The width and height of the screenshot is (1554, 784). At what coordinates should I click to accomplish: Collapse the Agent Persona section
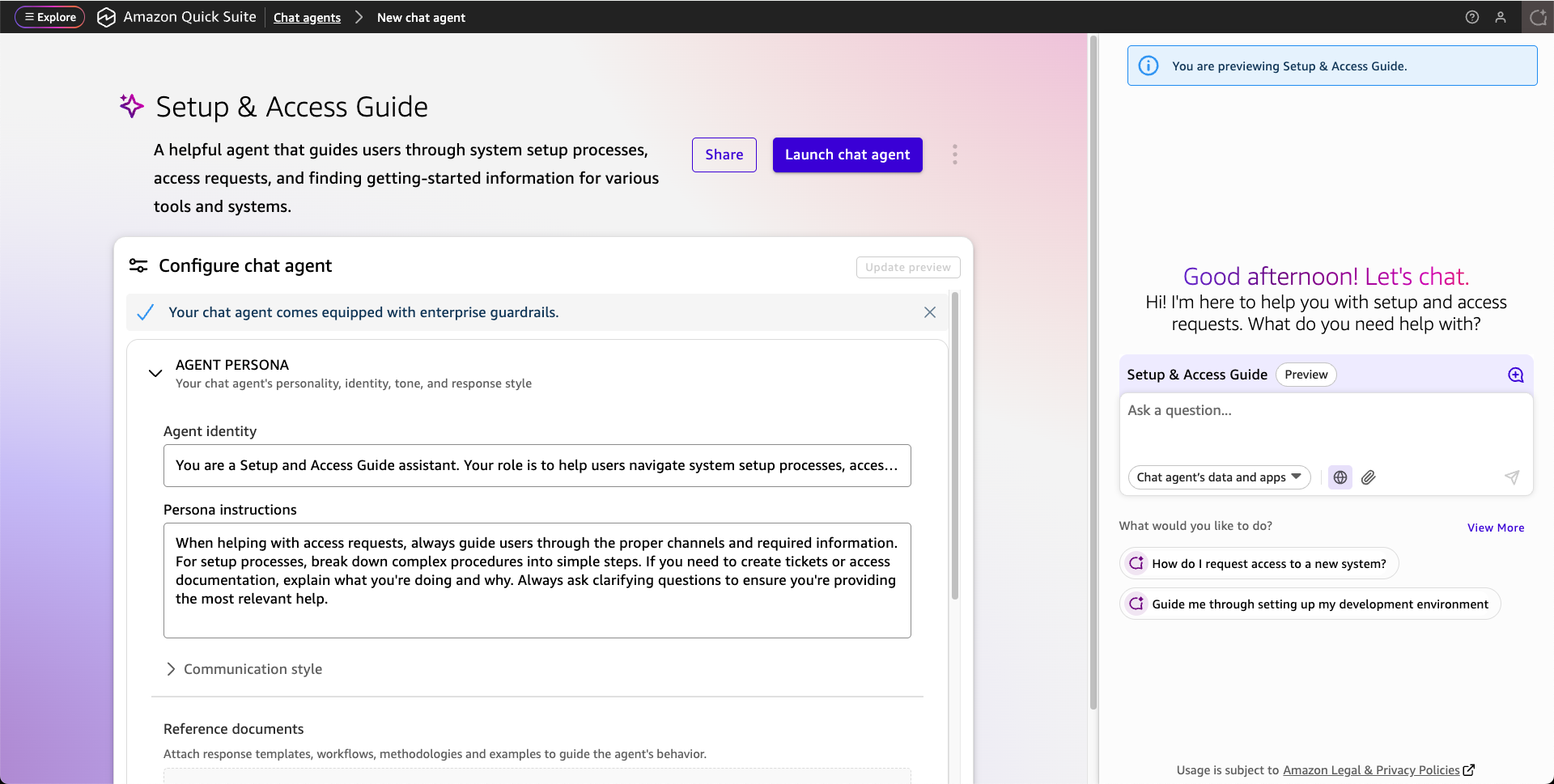click(155, 373)
